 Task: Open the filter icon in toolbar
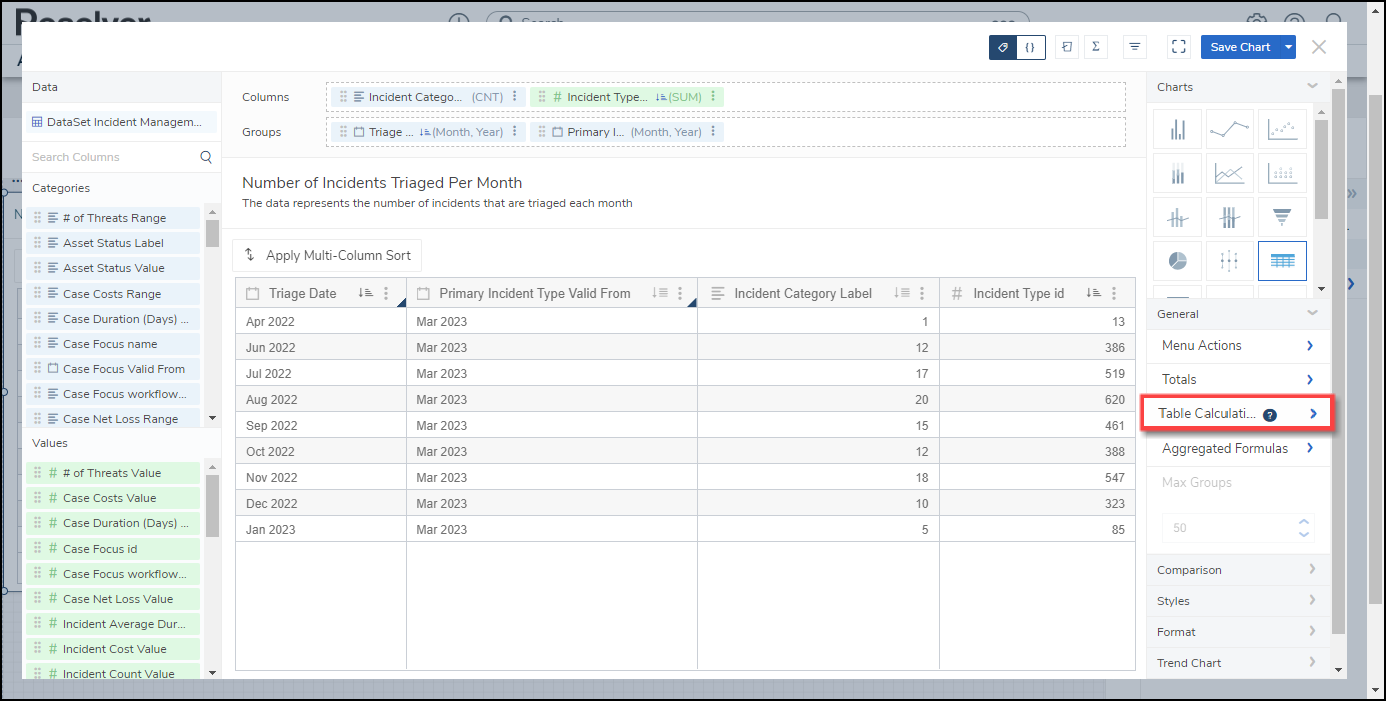point(1134,47)
